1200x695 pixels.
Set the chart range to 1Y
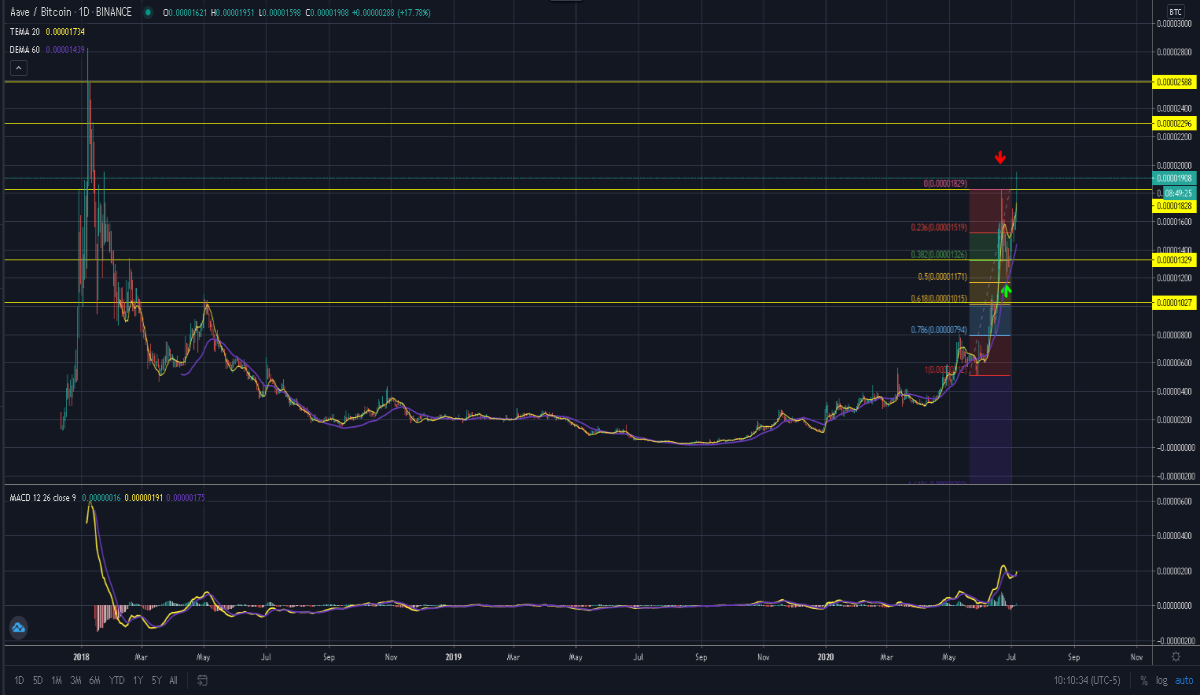[137, 680]
